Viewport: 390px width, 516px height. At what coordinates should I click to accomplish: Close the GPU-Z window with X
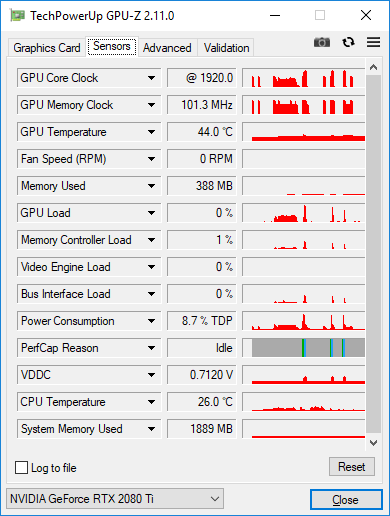pos(366,15)
